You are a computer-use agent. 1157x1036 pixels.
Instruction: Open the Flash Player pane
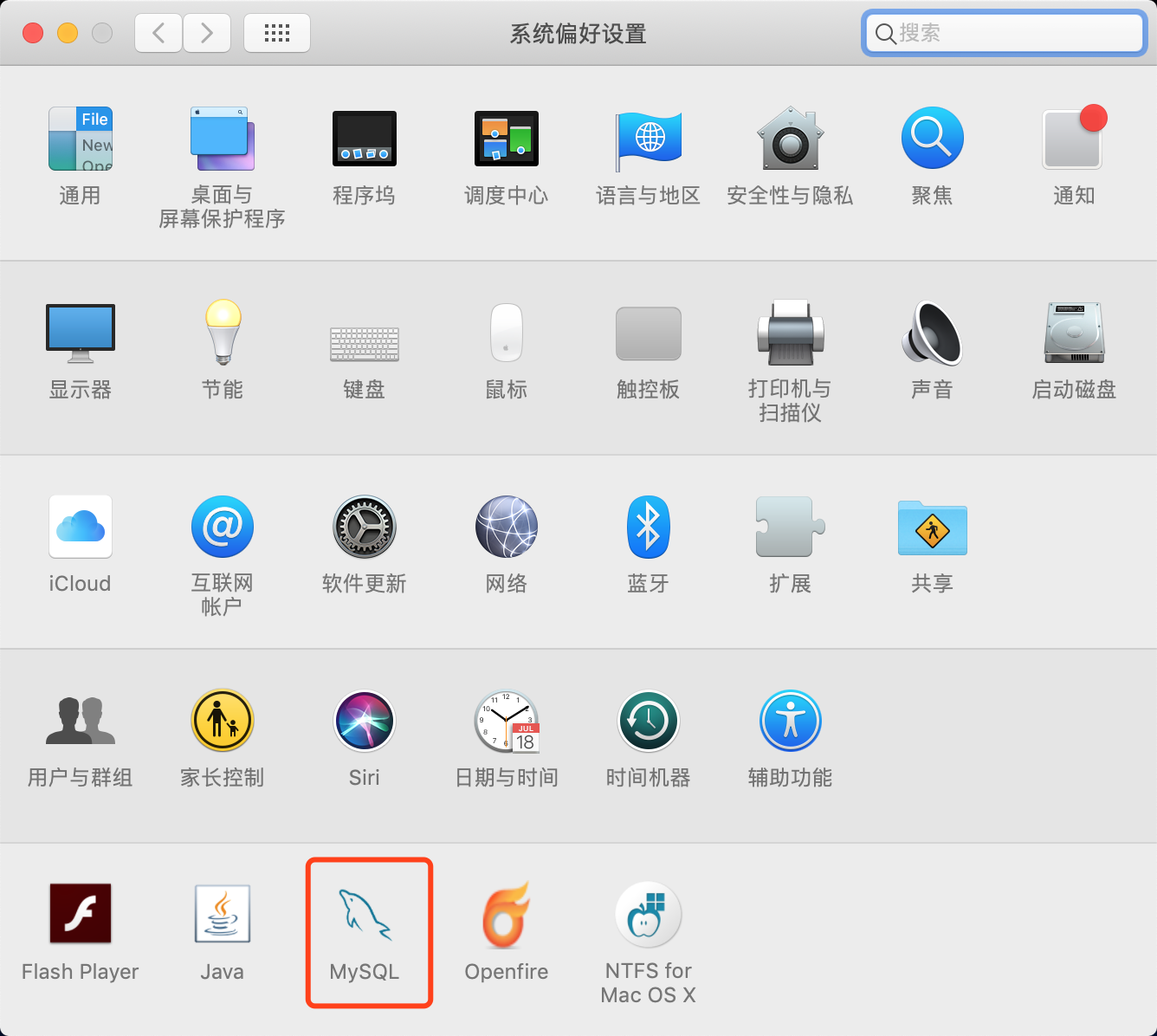(81, 913)
